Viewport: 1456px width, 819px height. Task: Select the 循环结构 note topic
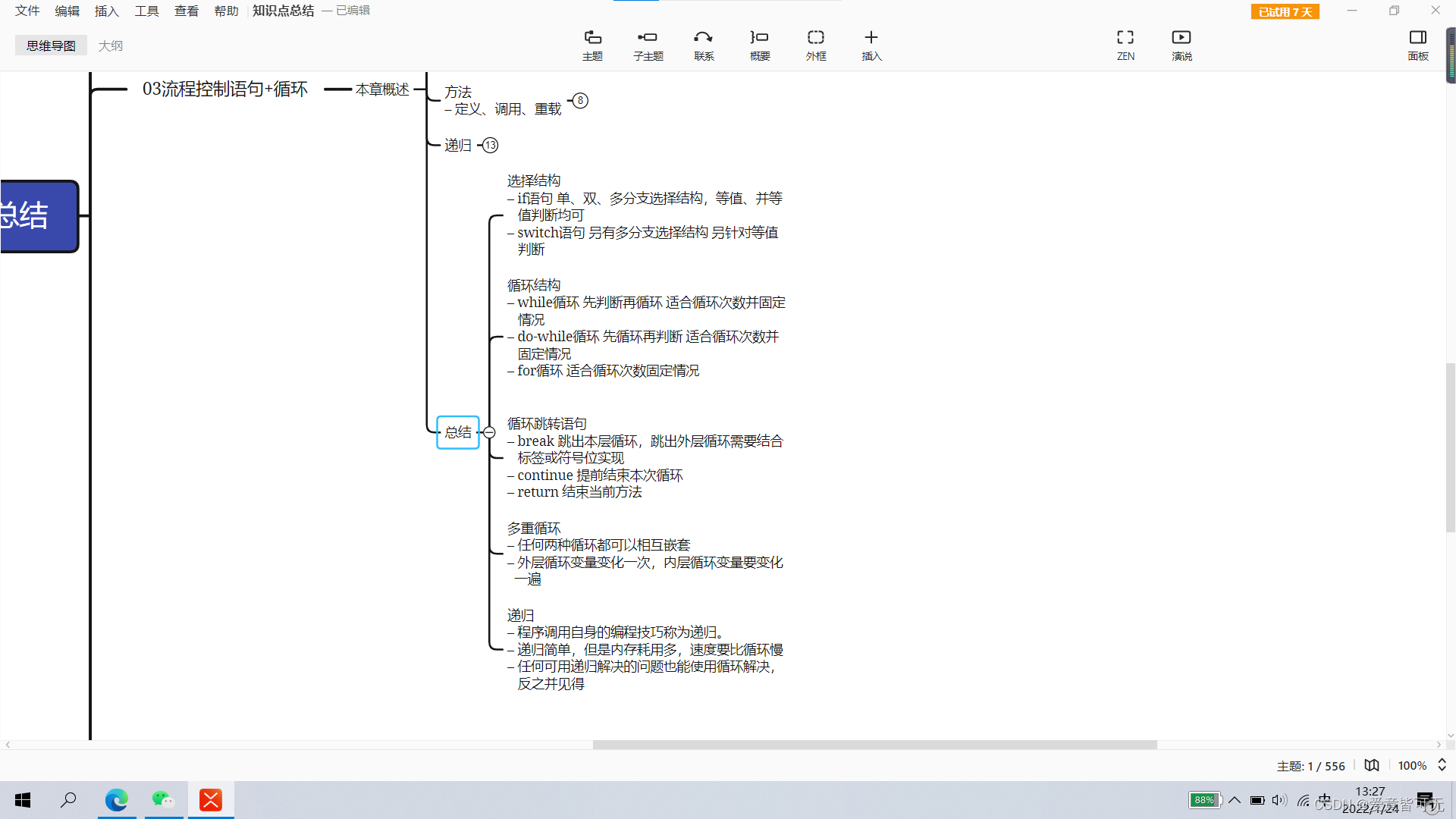point(646,328)
